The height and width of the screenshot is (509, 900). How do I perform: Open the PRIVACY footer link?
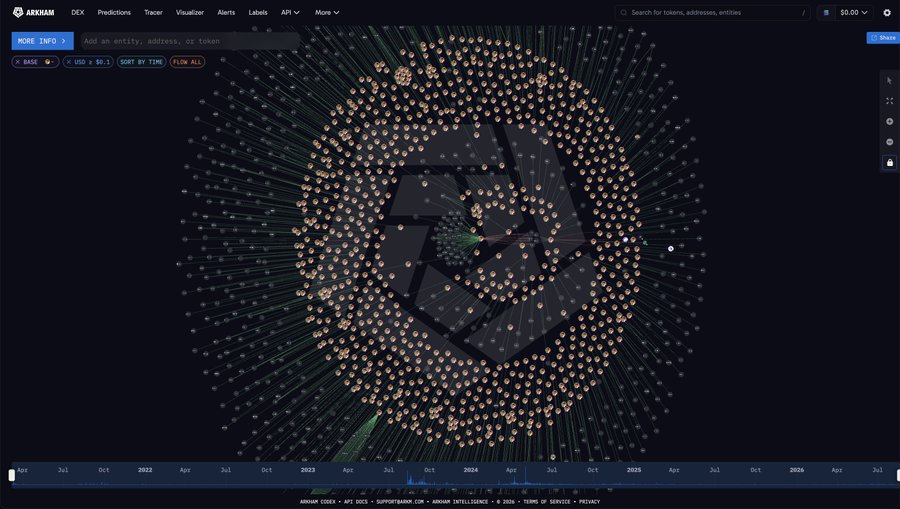pos(589,502)
